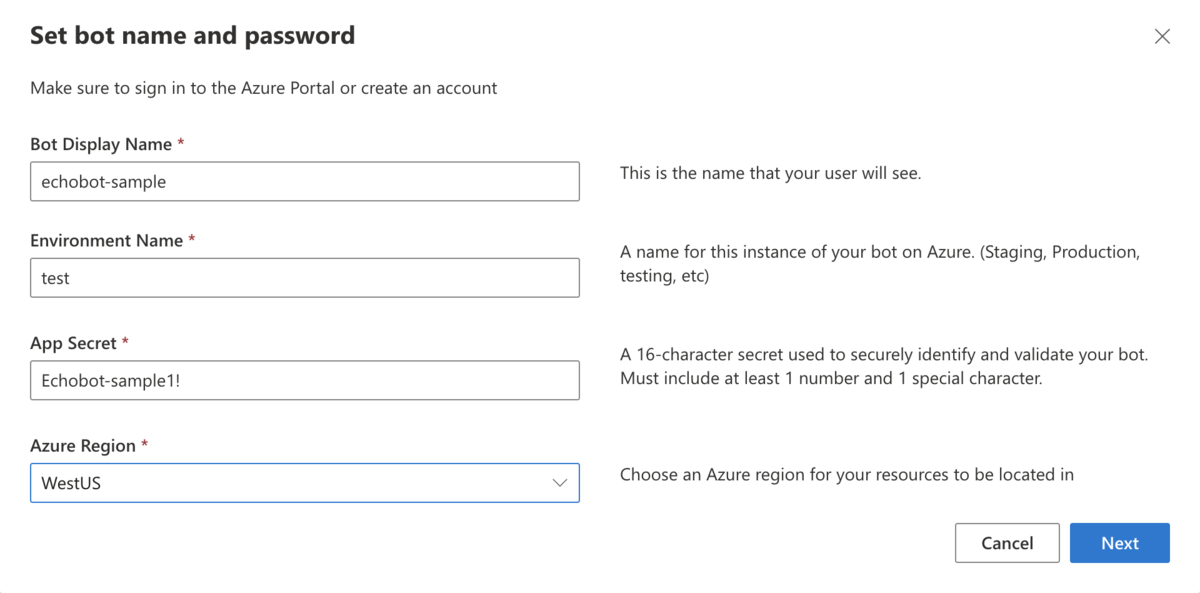Close the bot setup dialog
Viewport: 1200px width, 593px height.
[x=1162, y=37]
